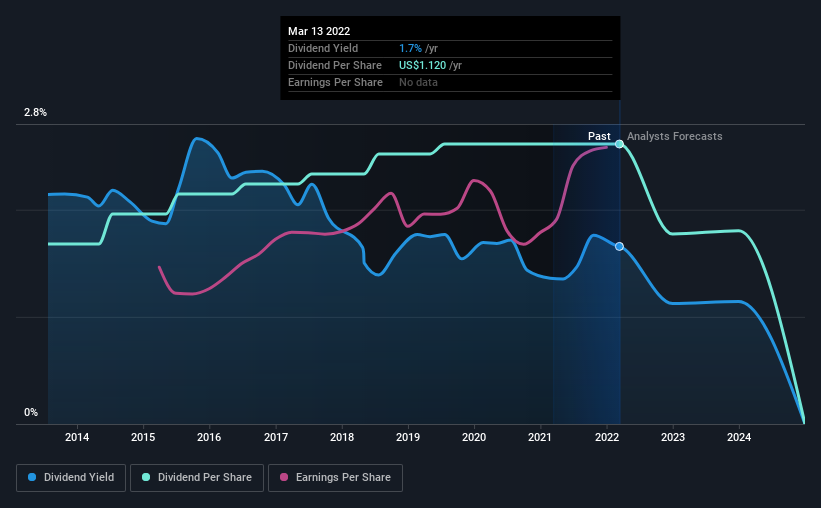This screenshot has height=508, width=821.
Task: Click the US$1.120 dividend per share value
Action: [423, 65]
